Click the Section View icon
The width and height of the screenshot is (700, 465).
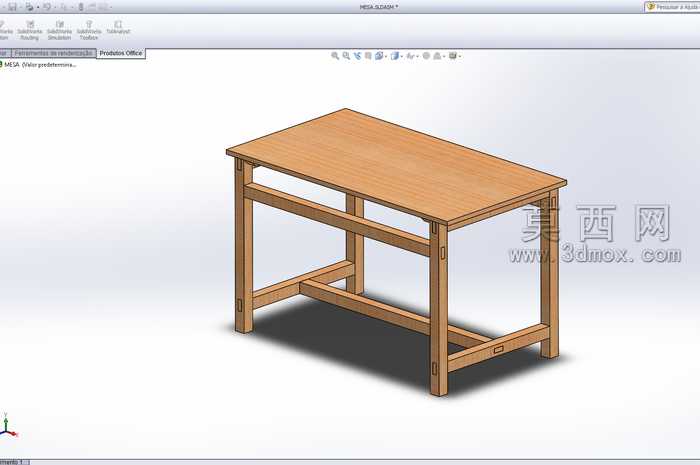click(x=368, y=56)
